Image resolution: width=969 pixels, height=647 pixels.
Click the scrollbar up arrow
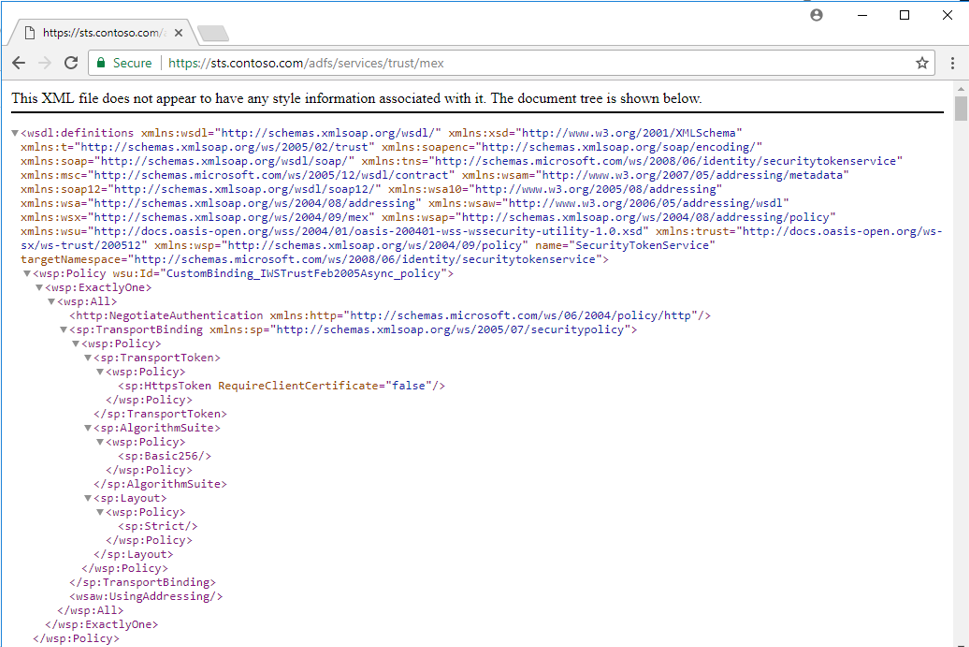[960, 89]
